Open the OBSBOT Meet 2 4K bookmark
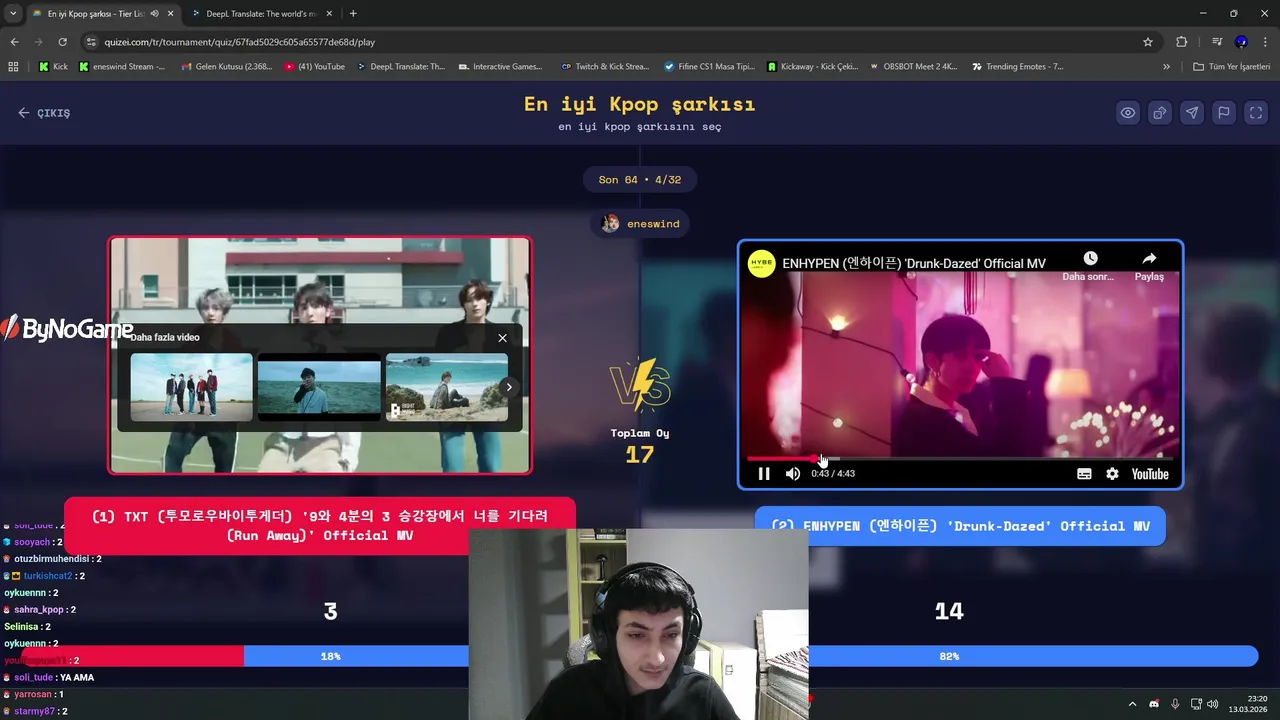 913,67
